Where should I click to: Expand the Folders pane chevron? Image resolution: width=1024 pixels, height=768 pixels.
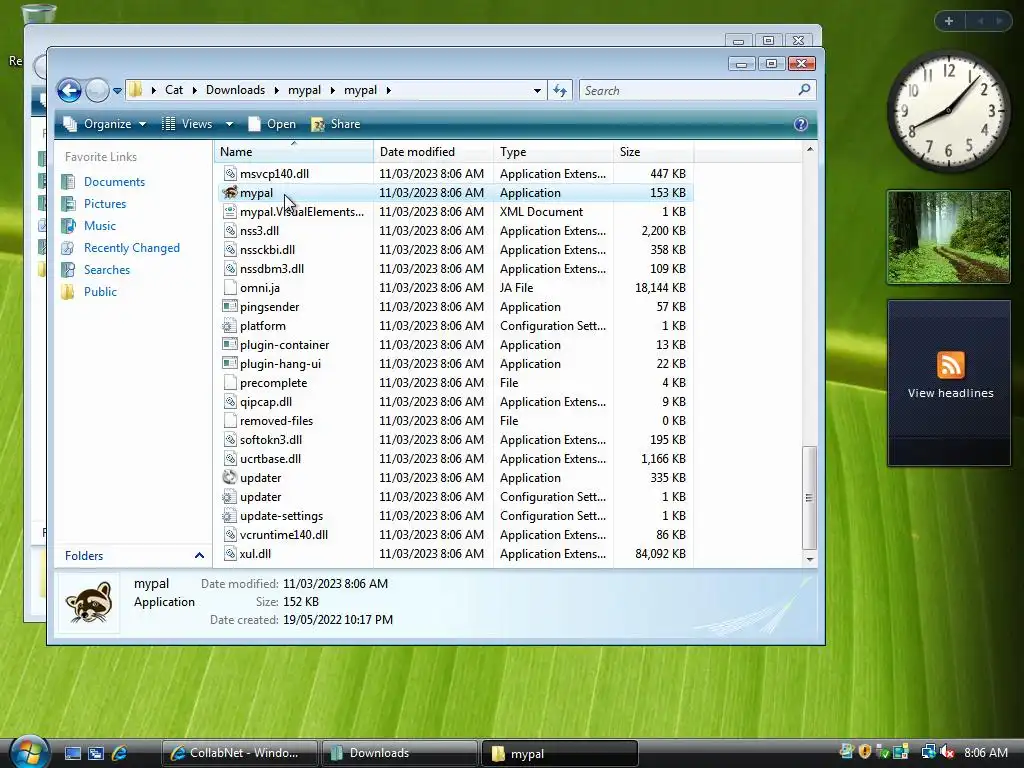[x=199, y=556]
